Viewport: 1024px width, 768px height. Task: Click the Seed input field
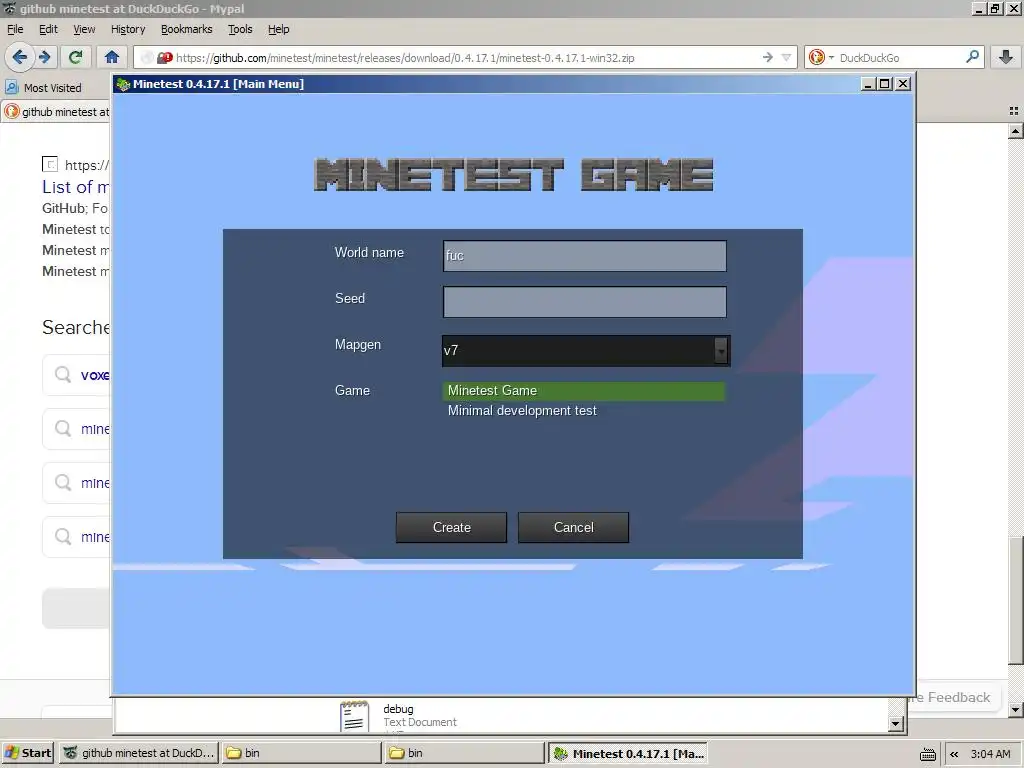click(584, 302)
